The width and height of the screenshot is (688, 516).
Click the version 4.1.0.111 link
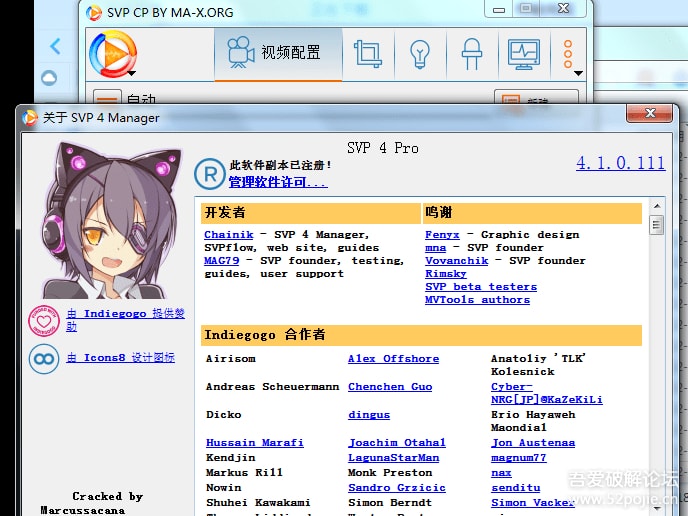[620, 163]
